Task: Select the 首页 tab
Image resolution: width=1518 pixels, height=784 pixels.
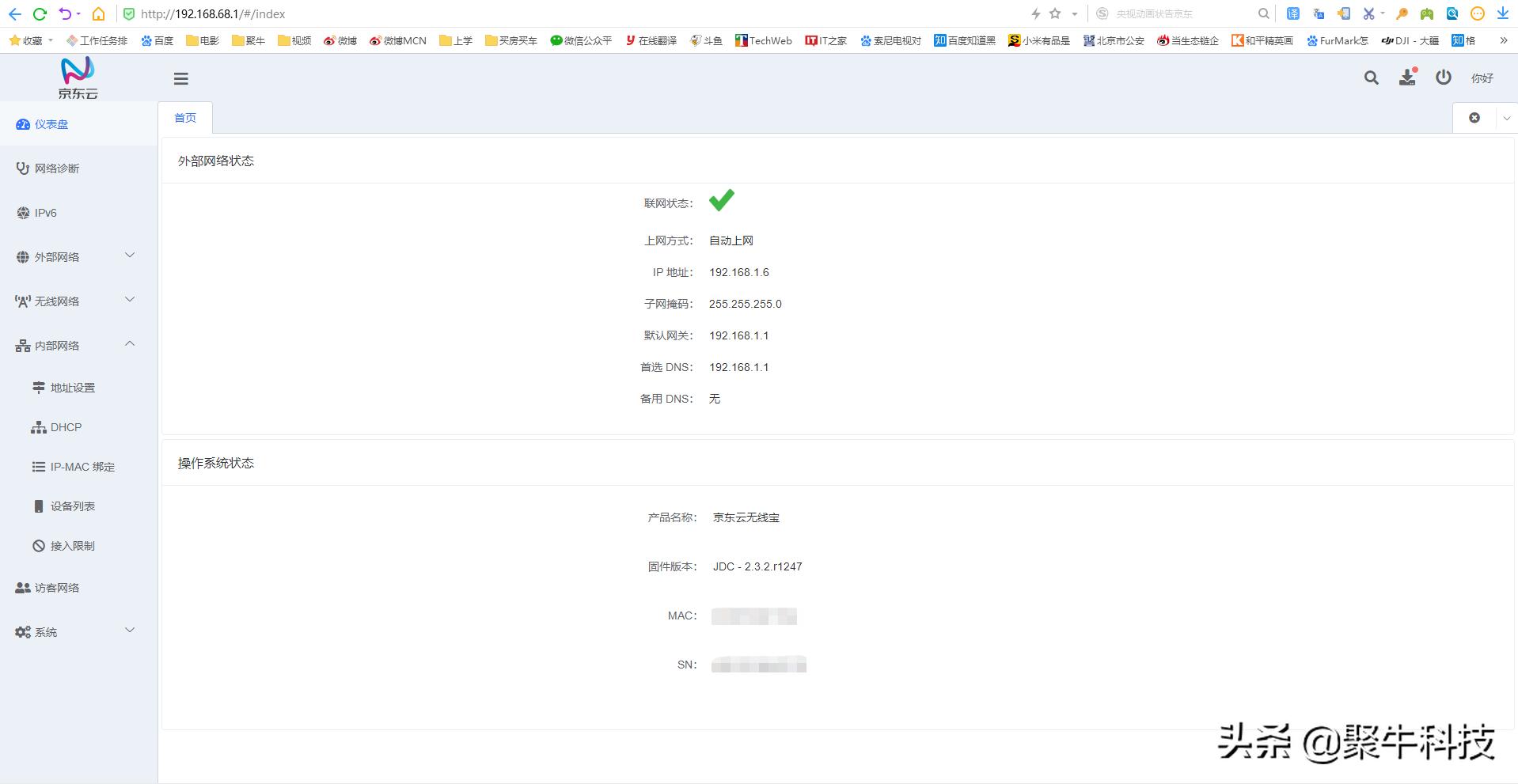Action: [185, 118]
